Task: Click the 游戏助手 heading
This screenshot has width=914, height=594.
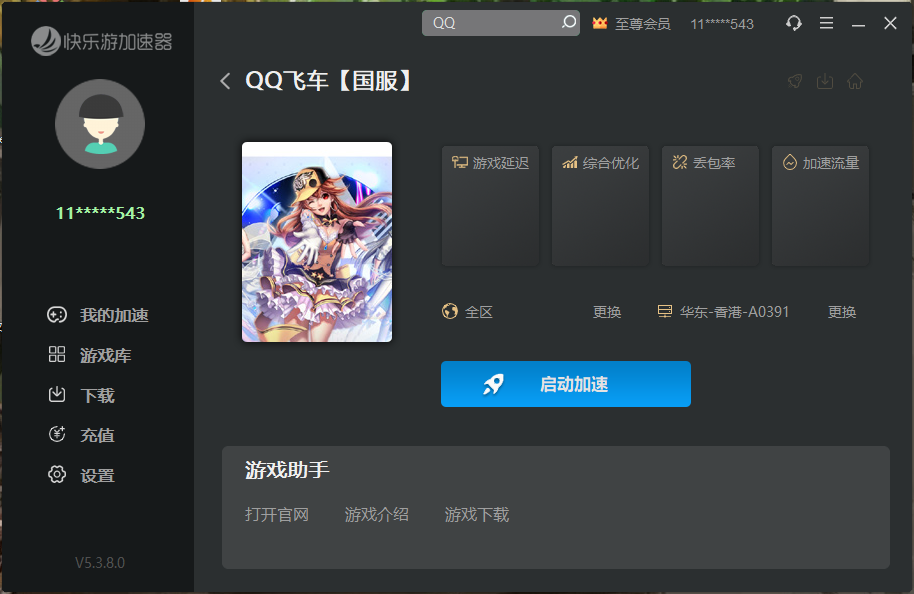Action: click(x=287, y=469)
